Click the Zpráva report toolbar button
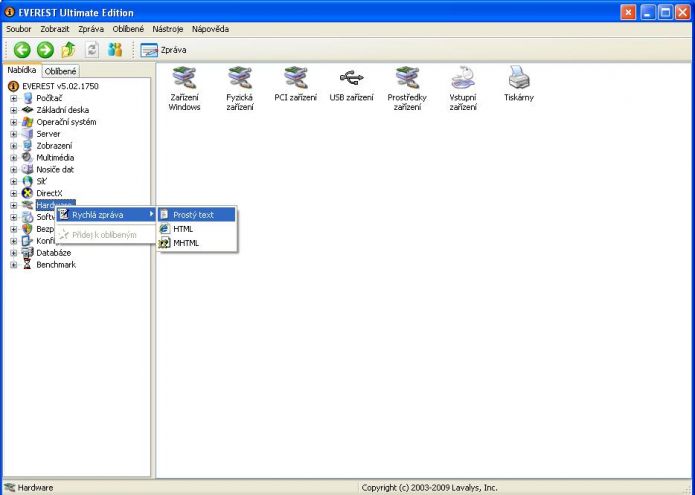This screenshot has height=495, width=695. [163, 50]
